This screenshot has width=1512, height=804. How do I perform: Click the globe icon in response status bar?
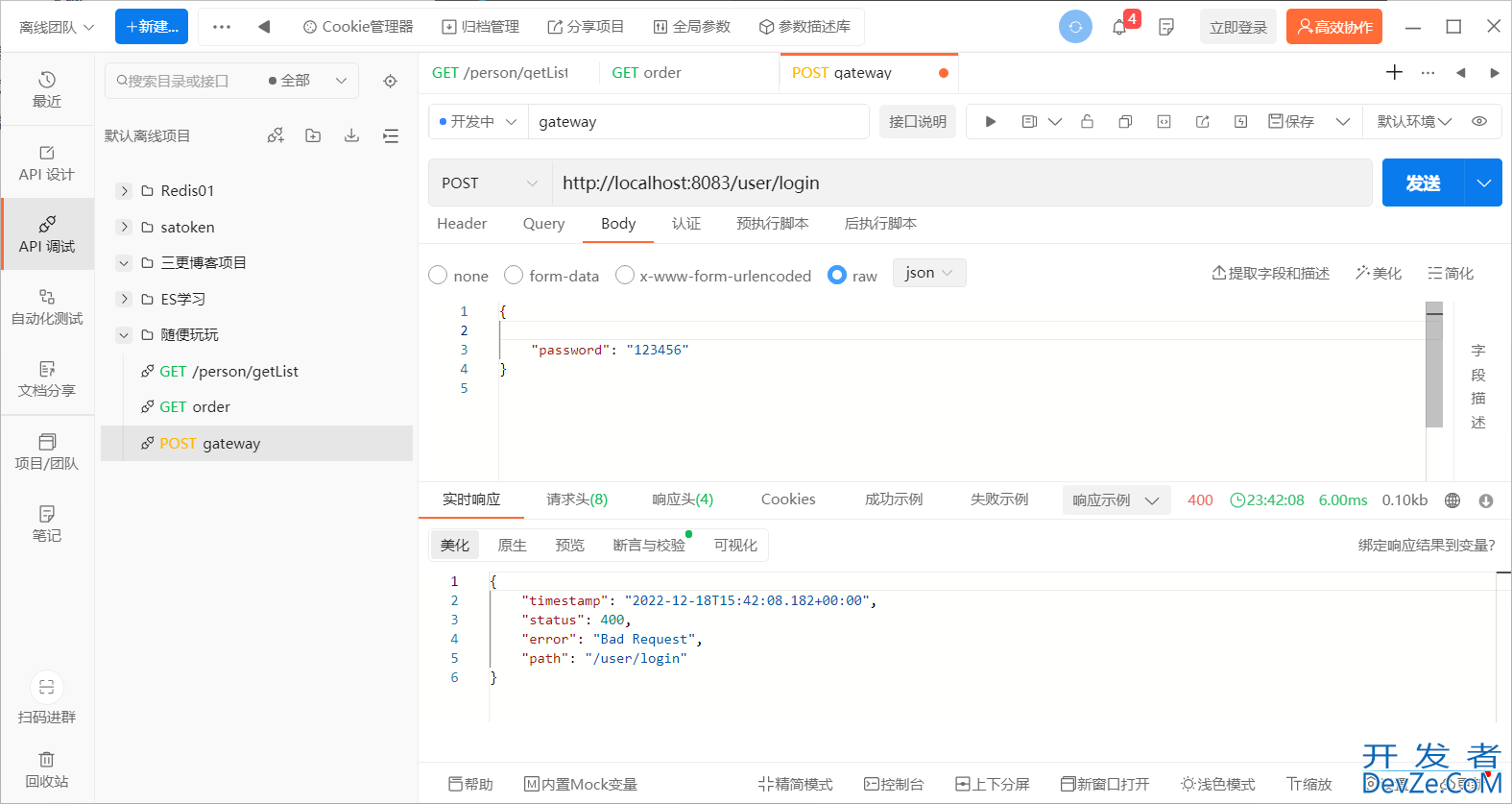[1452, 500]
